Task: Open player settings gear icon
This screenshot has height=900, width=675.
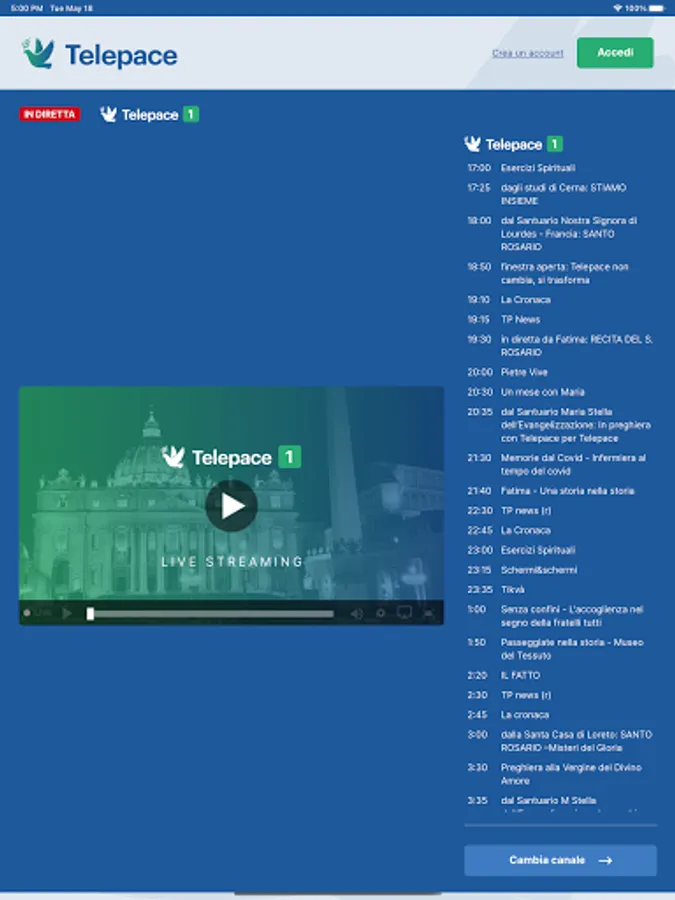Action: click(380, 613)
